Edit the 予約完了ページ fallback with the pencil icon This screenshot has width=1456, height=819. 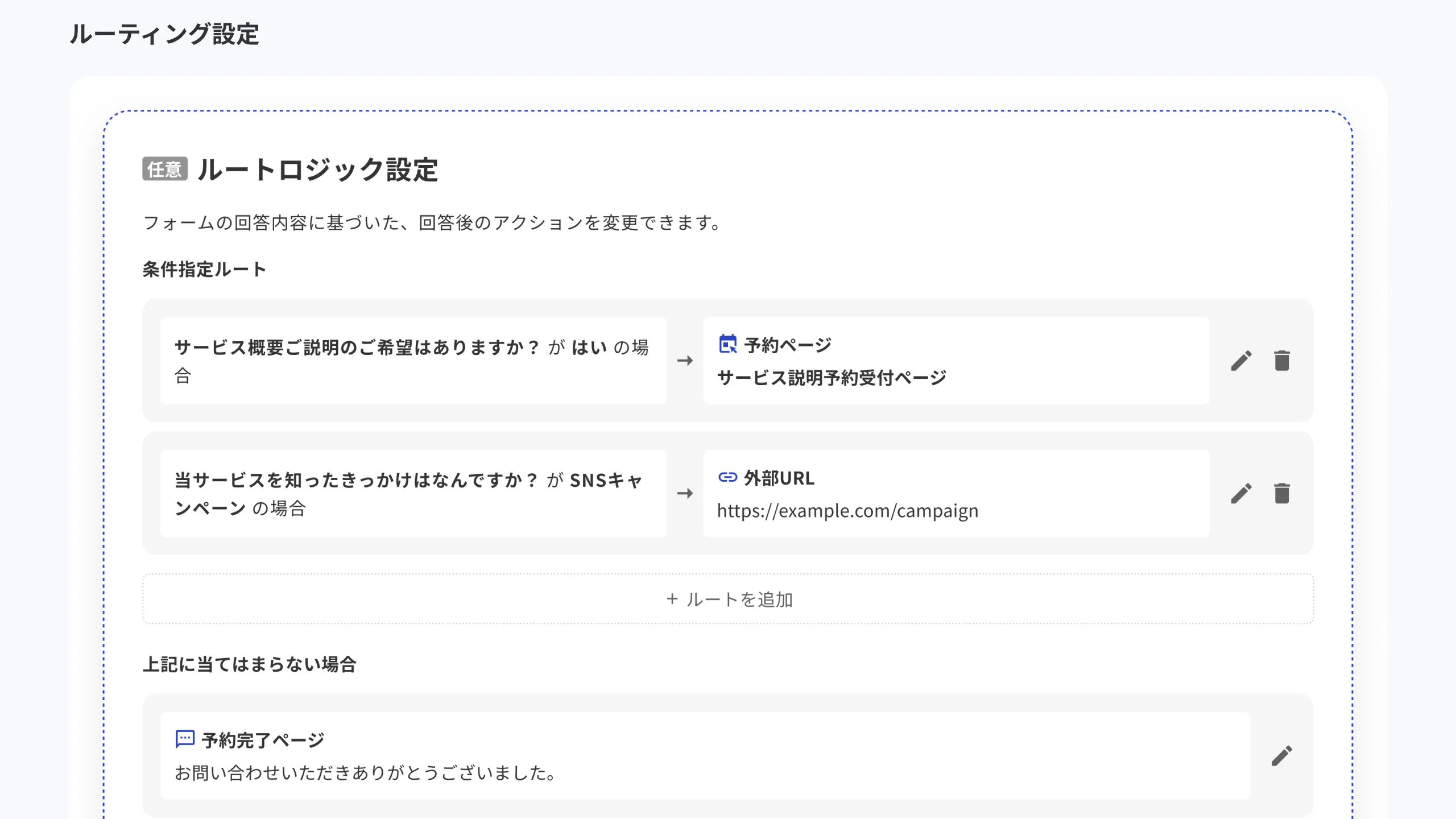[1281, 755]
